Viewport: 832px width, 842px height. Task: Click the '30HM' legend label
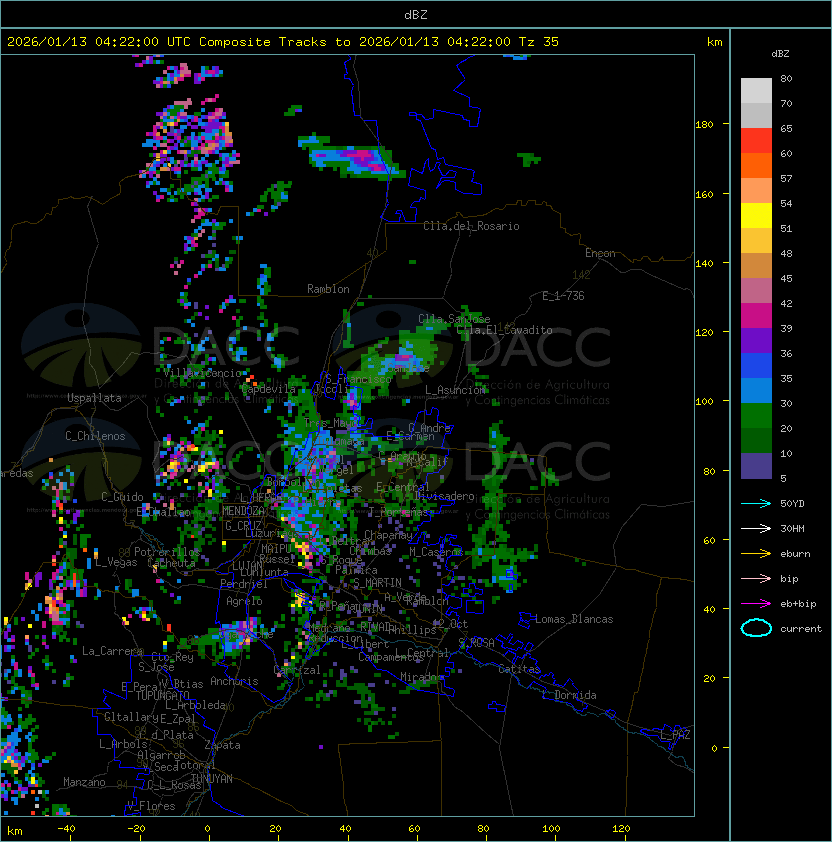click(x=792, y=528)
